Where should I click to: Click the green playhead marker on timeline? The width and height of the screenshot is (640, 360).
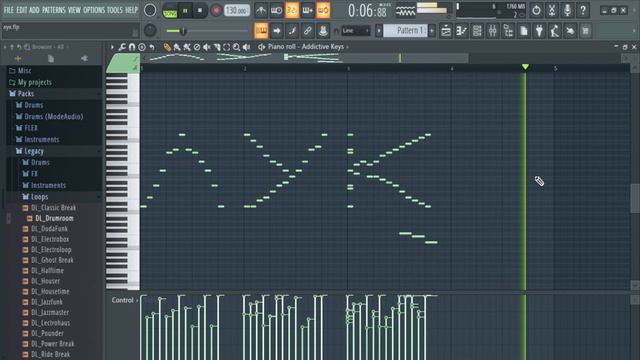click(525, 67)
